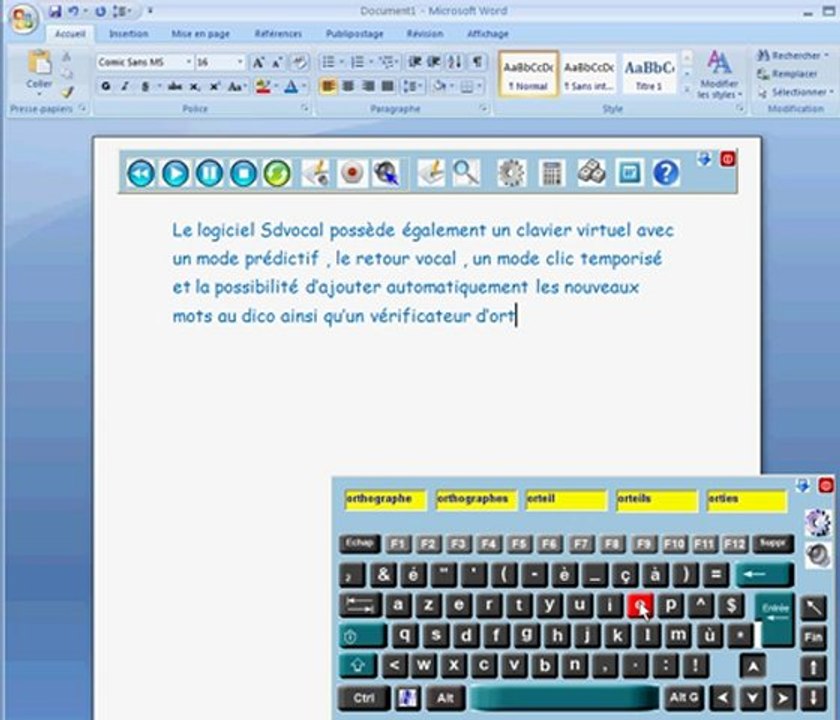Align text left in paragraph group

click(x=328, y=86)
